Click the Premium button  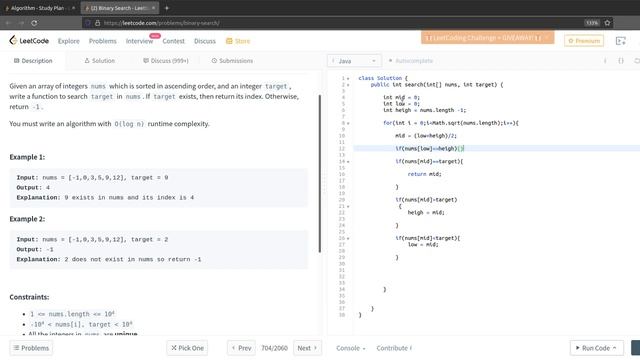tap(584, 41)
